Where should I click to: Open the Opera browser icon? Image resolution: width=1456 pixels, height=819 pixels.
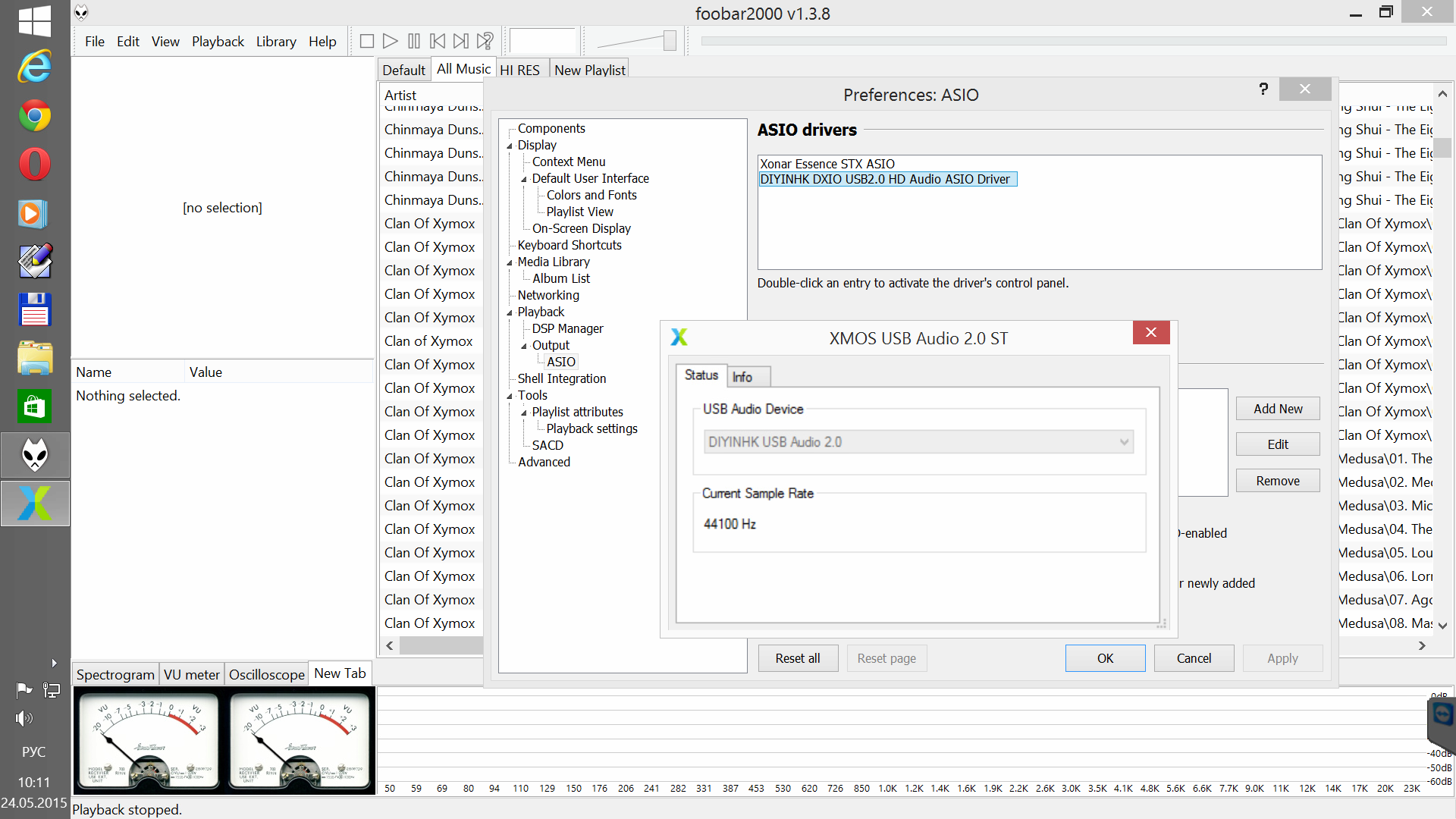pyautogui.click(x=35, y=165)
